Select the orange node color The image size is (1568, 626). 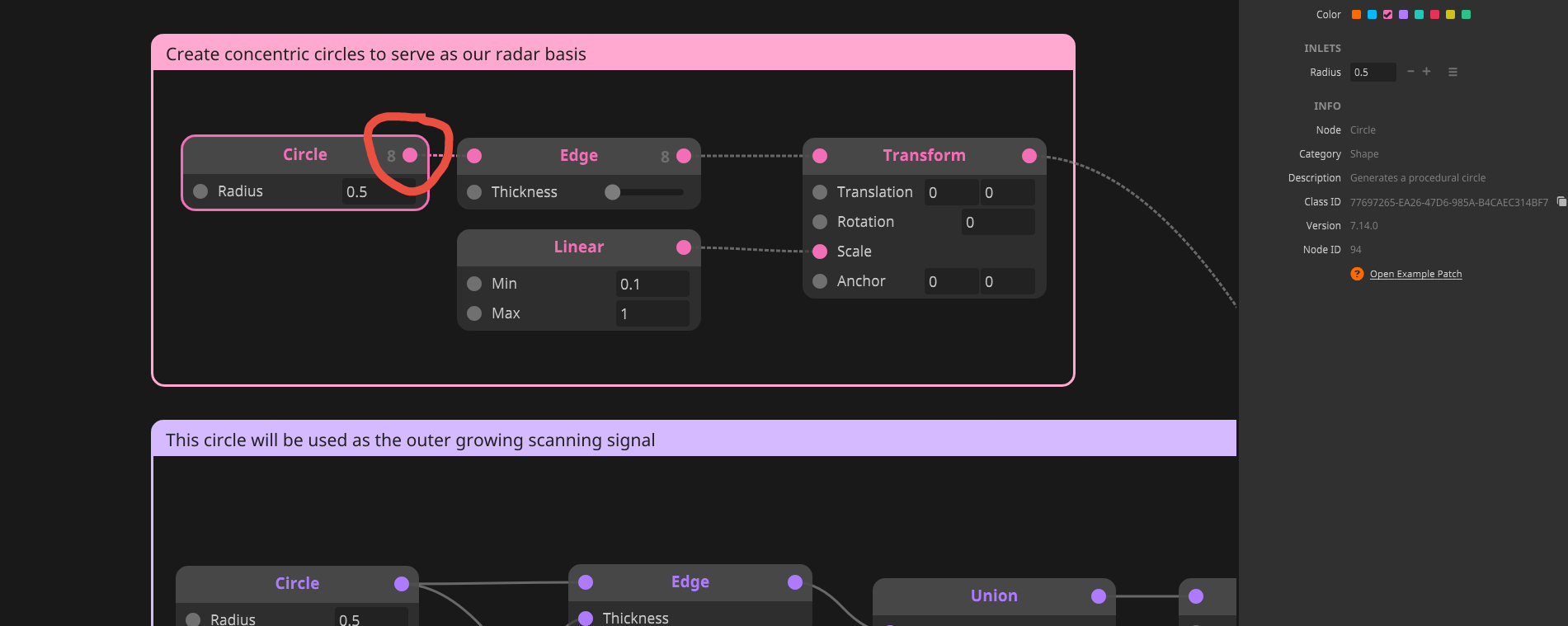pos(1356,15)
